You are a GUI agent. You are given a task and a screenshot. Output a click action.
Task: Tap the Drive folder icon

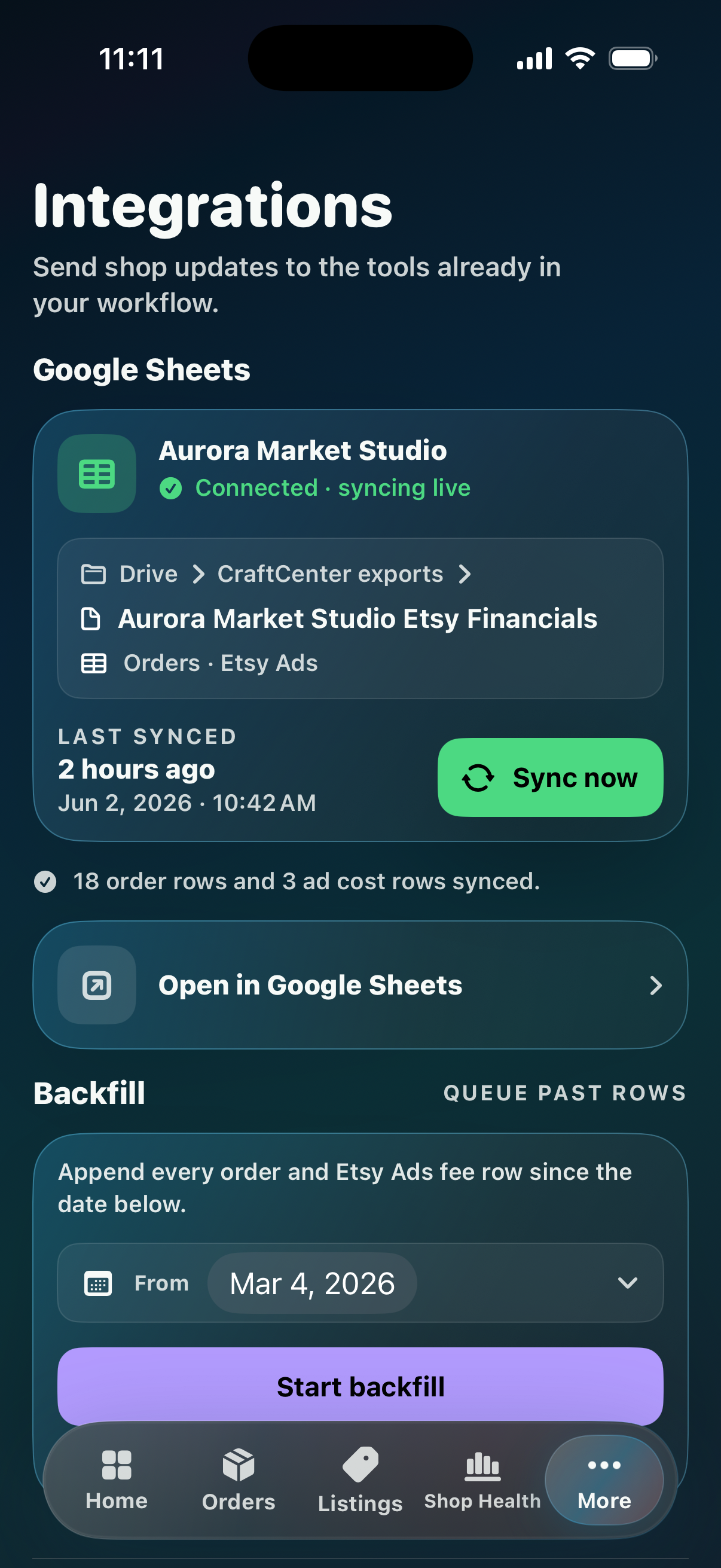(93, 574)
